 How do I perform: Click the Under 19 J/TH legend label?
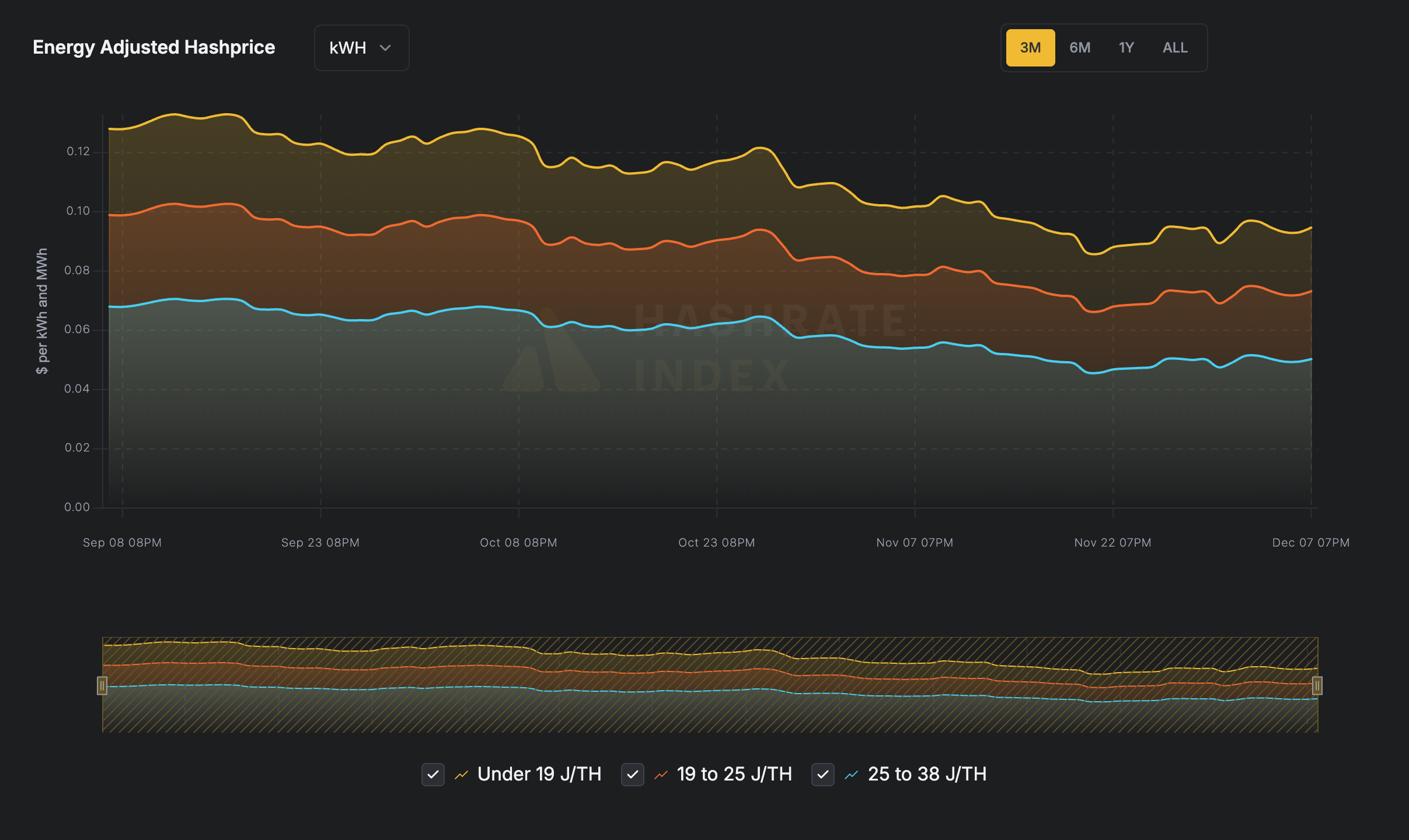pyautogui.click(x=539, y=774)
